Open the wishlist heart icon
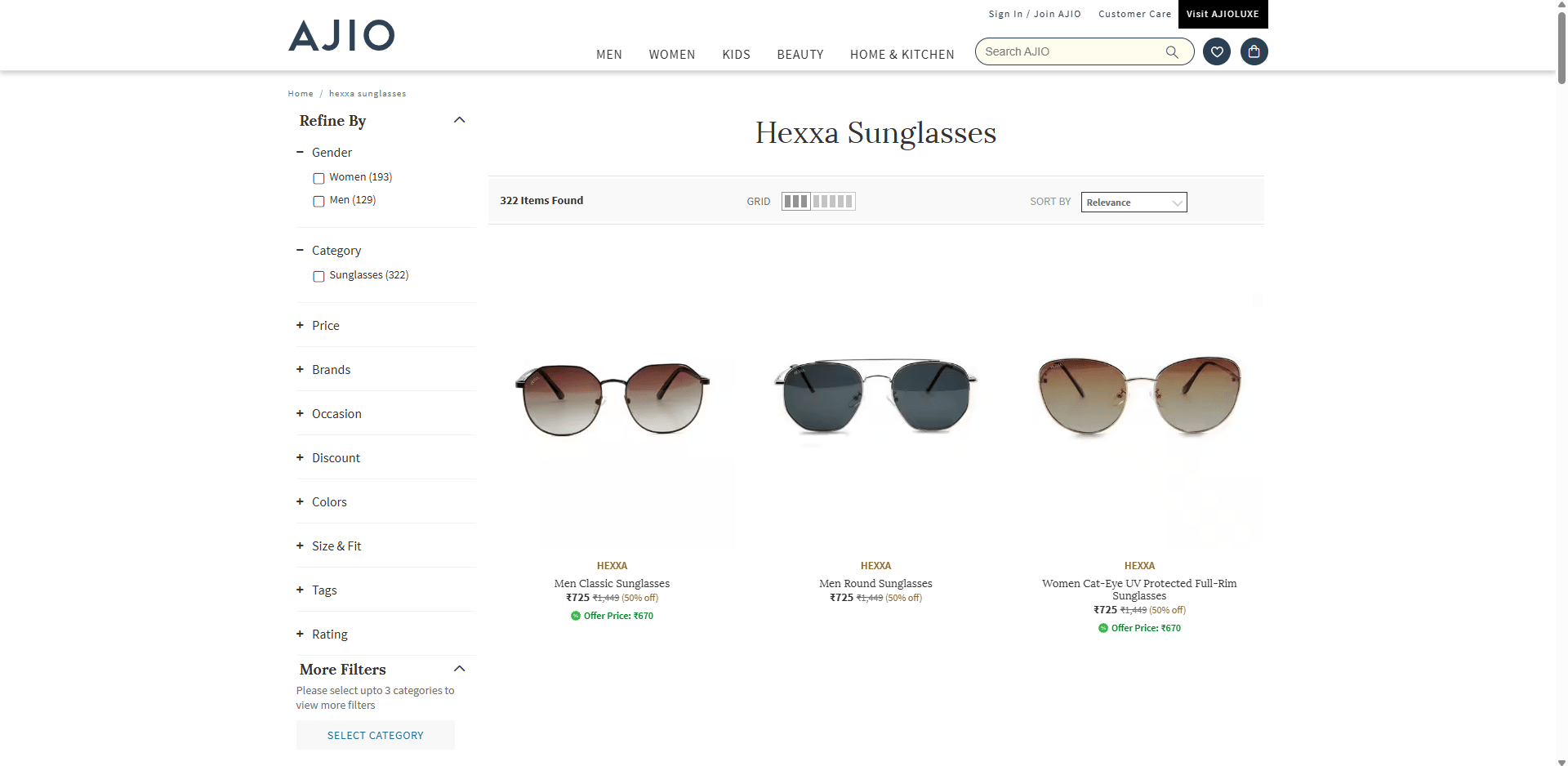 pyautogui.click(x=1216, y=52)
